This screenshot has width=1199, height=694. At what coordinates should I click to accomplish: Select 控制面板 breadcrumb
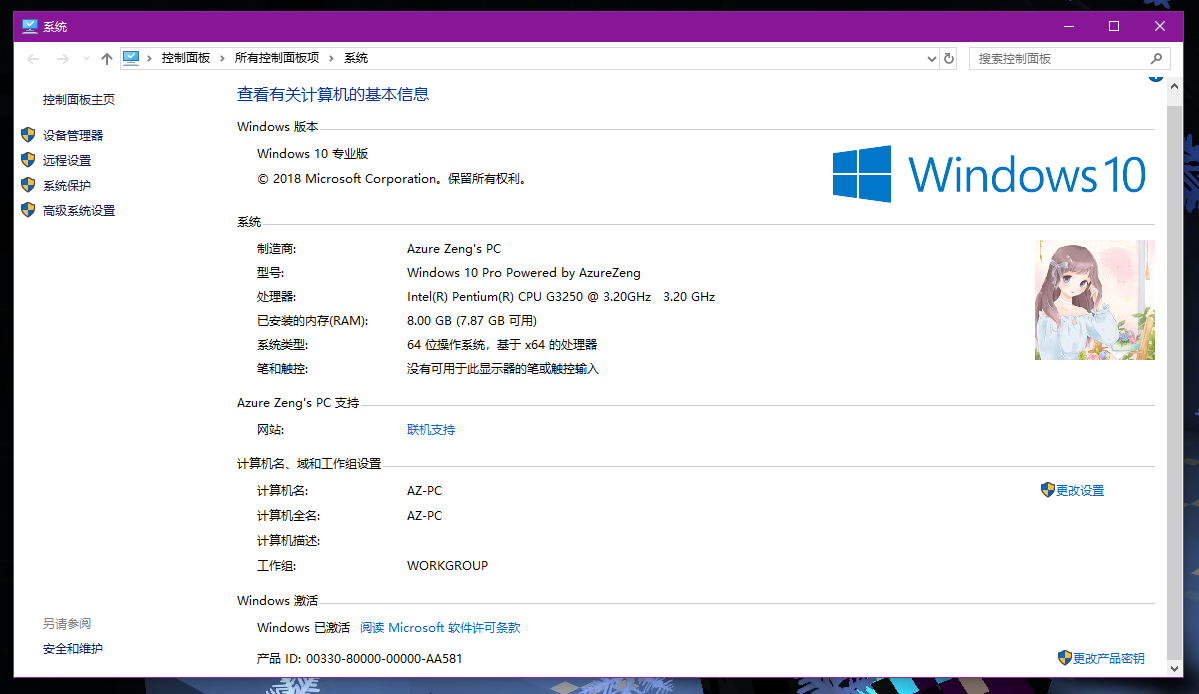186,58
